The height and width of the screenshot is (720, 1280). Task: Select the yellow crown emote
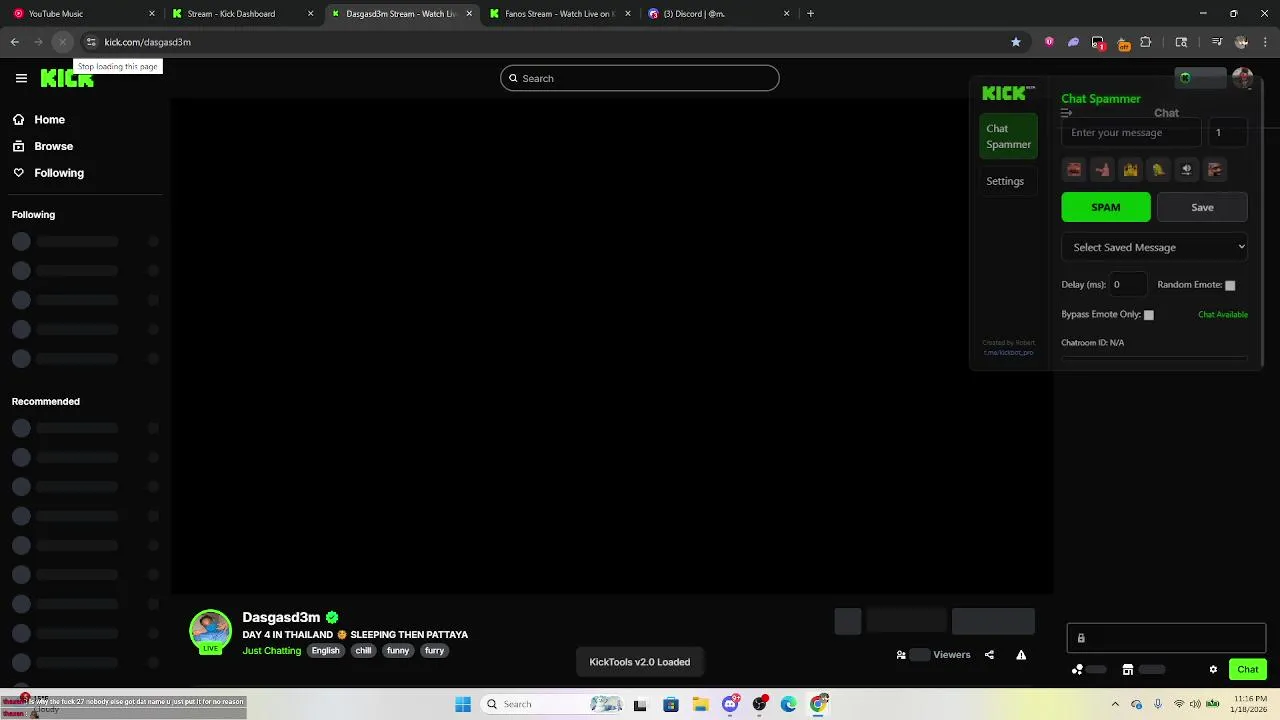1130,169
